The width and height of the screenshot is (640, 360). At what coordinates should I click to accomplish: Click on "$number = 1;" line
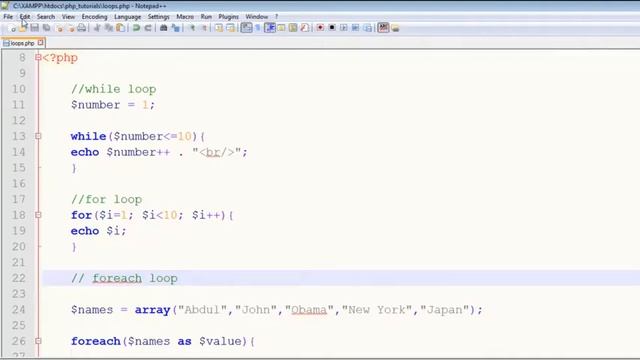pos(113,105)
